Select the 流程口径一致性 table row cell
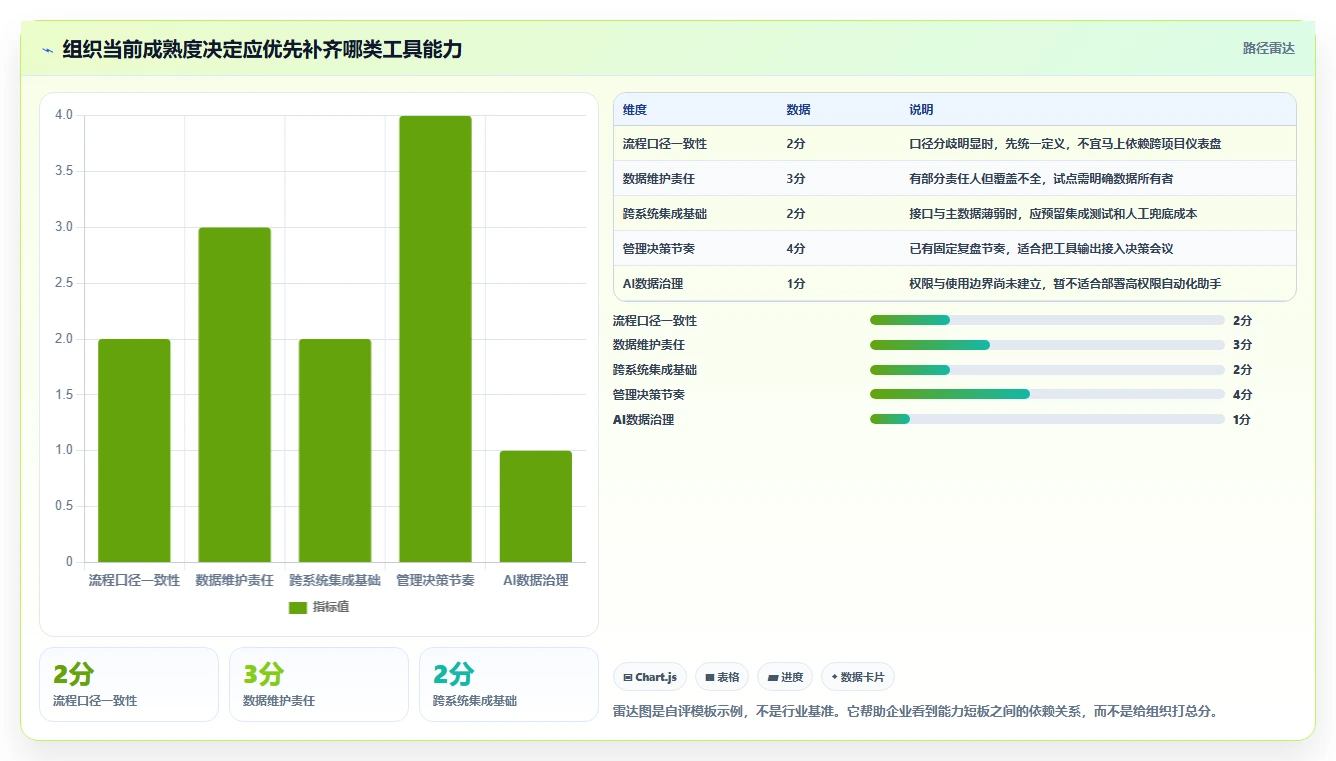Image resolution: width=1336 pixels, height=761 pixels. click(665, 144)
